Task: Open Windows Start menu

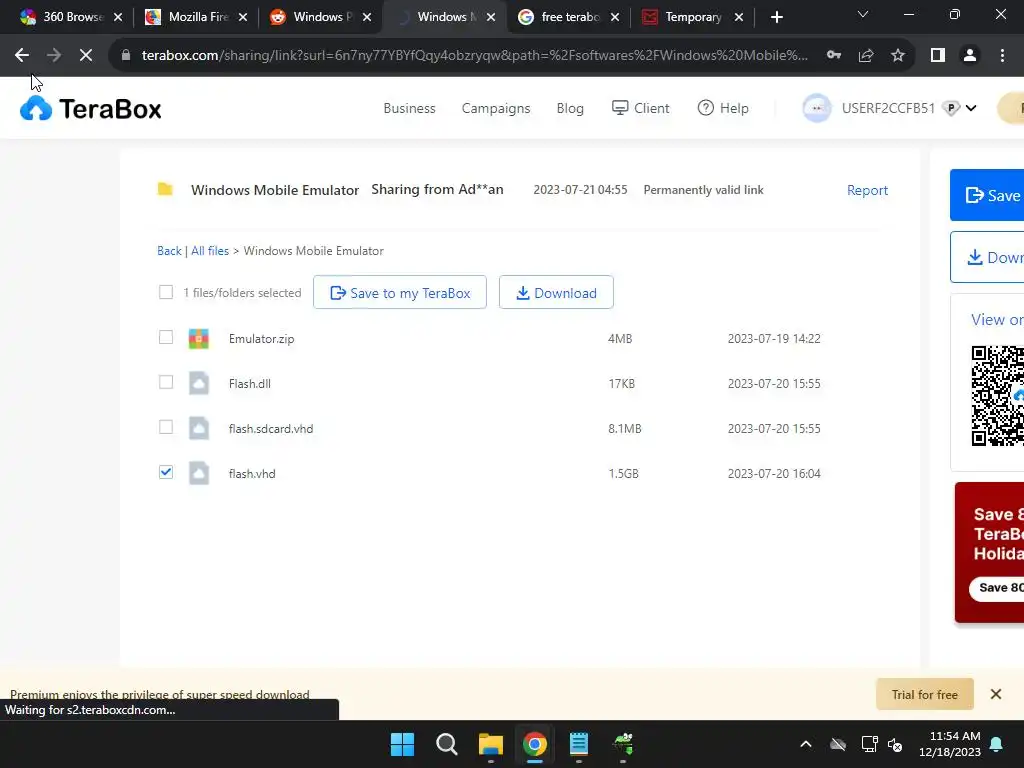Action: pyautogui.click(x=402, y=744)
